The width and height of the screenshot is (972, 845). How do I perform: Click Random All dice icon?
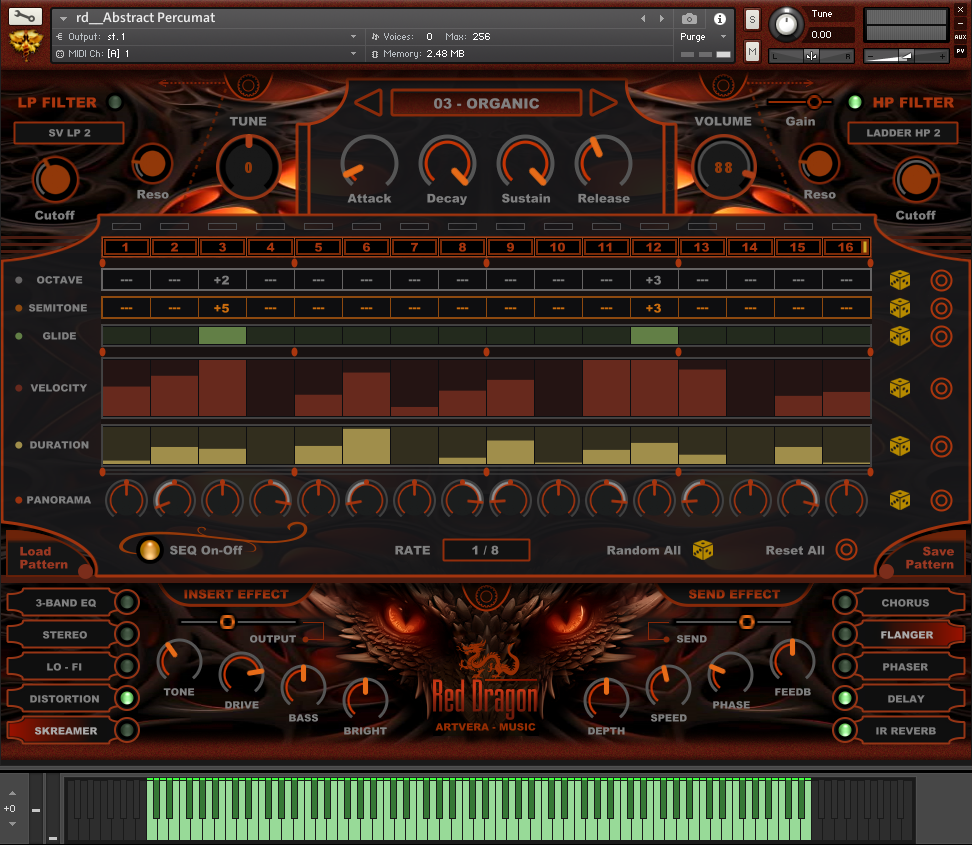(x=703, y=550)
